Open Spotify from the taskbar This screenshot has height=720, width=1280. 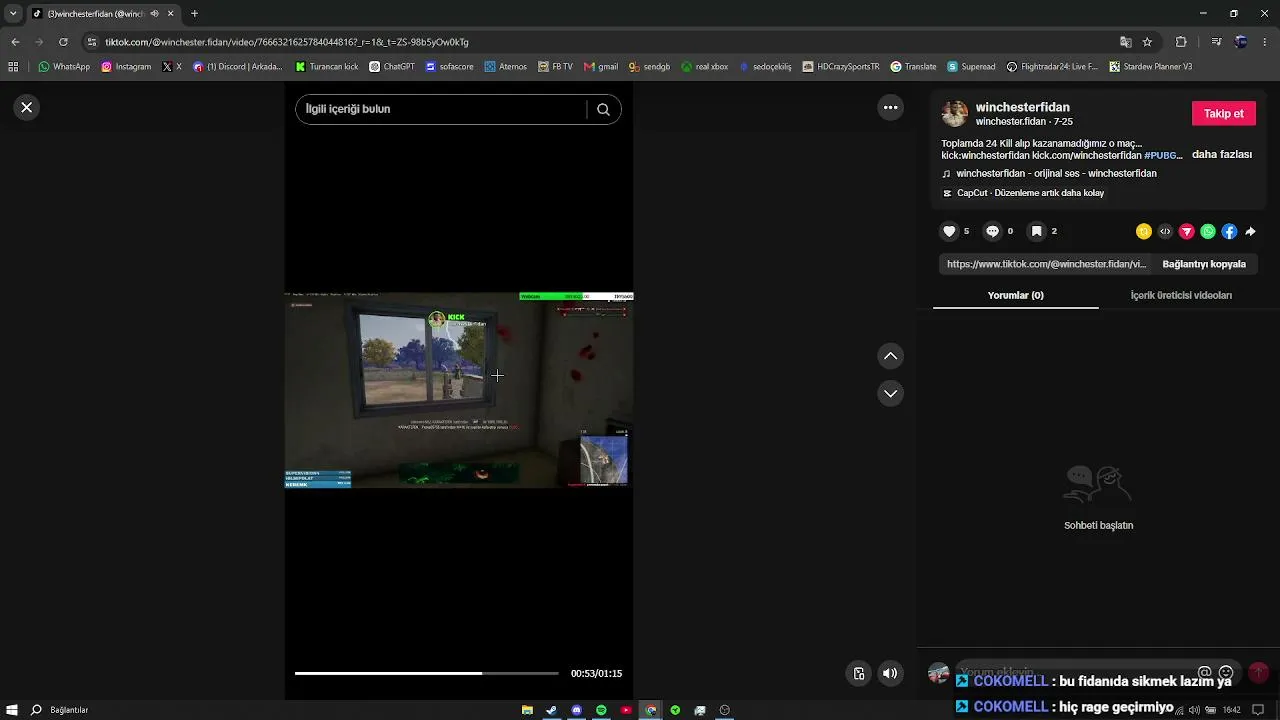click(x=601, y=710)
